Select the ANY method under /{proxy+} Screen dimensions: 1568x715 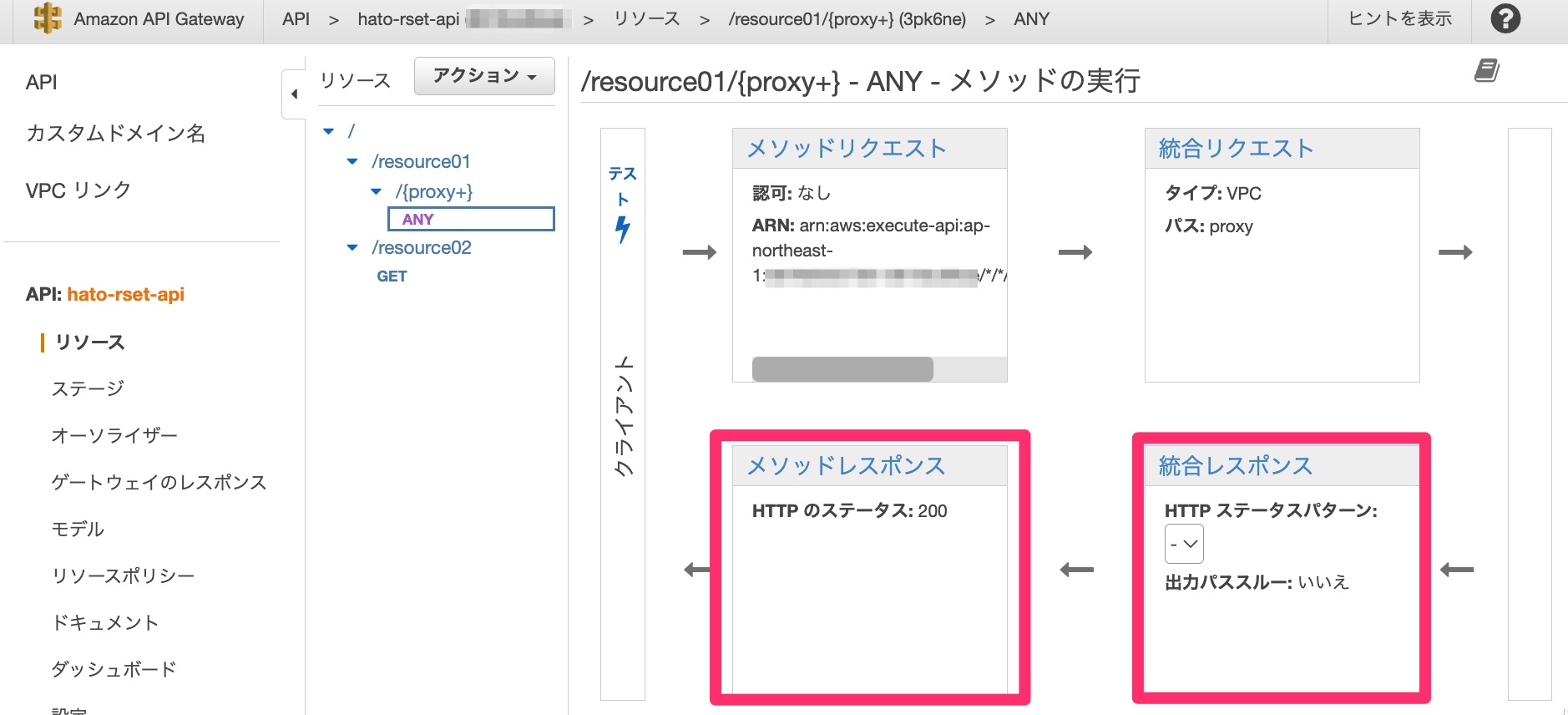[418, 219]
